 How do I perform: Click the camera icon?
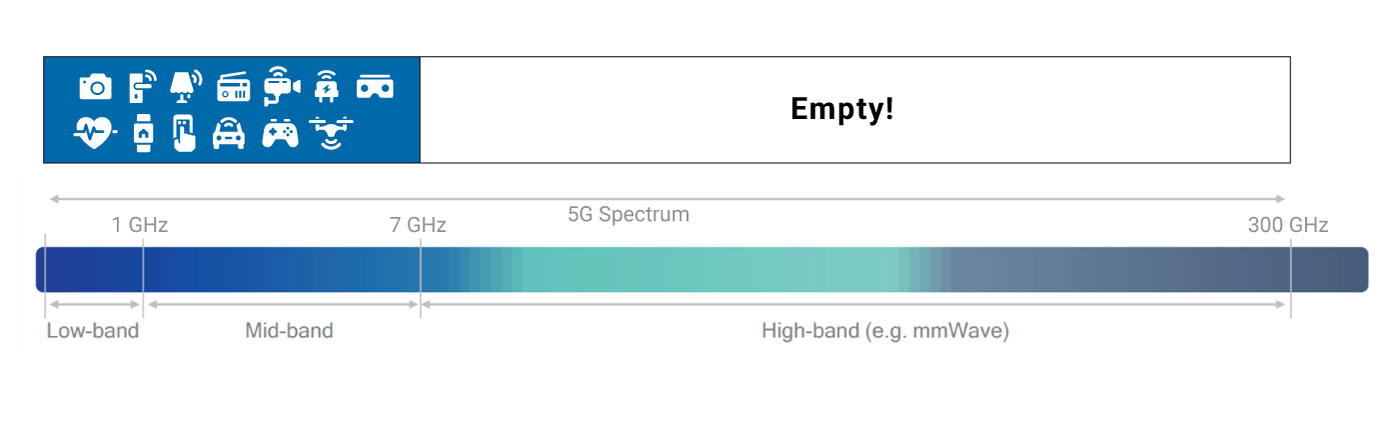[95, 87]
